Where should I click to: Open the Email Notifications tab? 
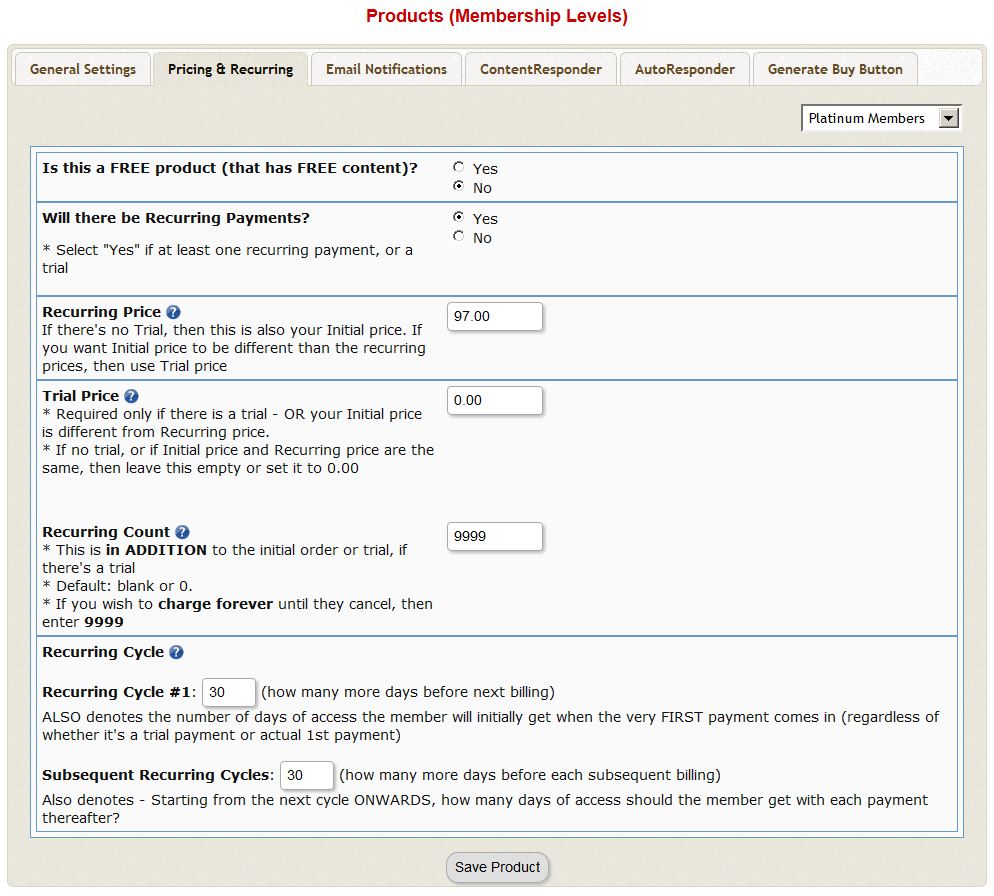click(386, 70)
